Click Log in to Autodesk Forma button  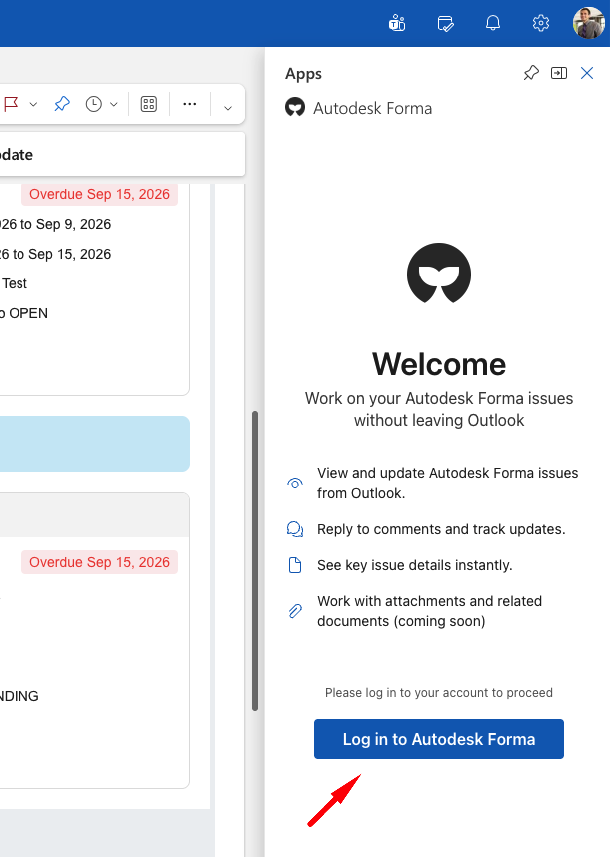pos(438,739)
